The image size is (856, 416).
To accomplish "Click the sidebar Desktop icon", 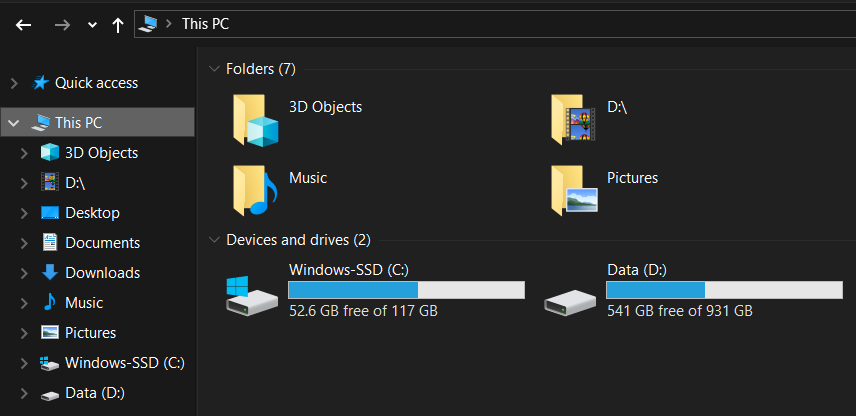I will [x=50, y=212].
